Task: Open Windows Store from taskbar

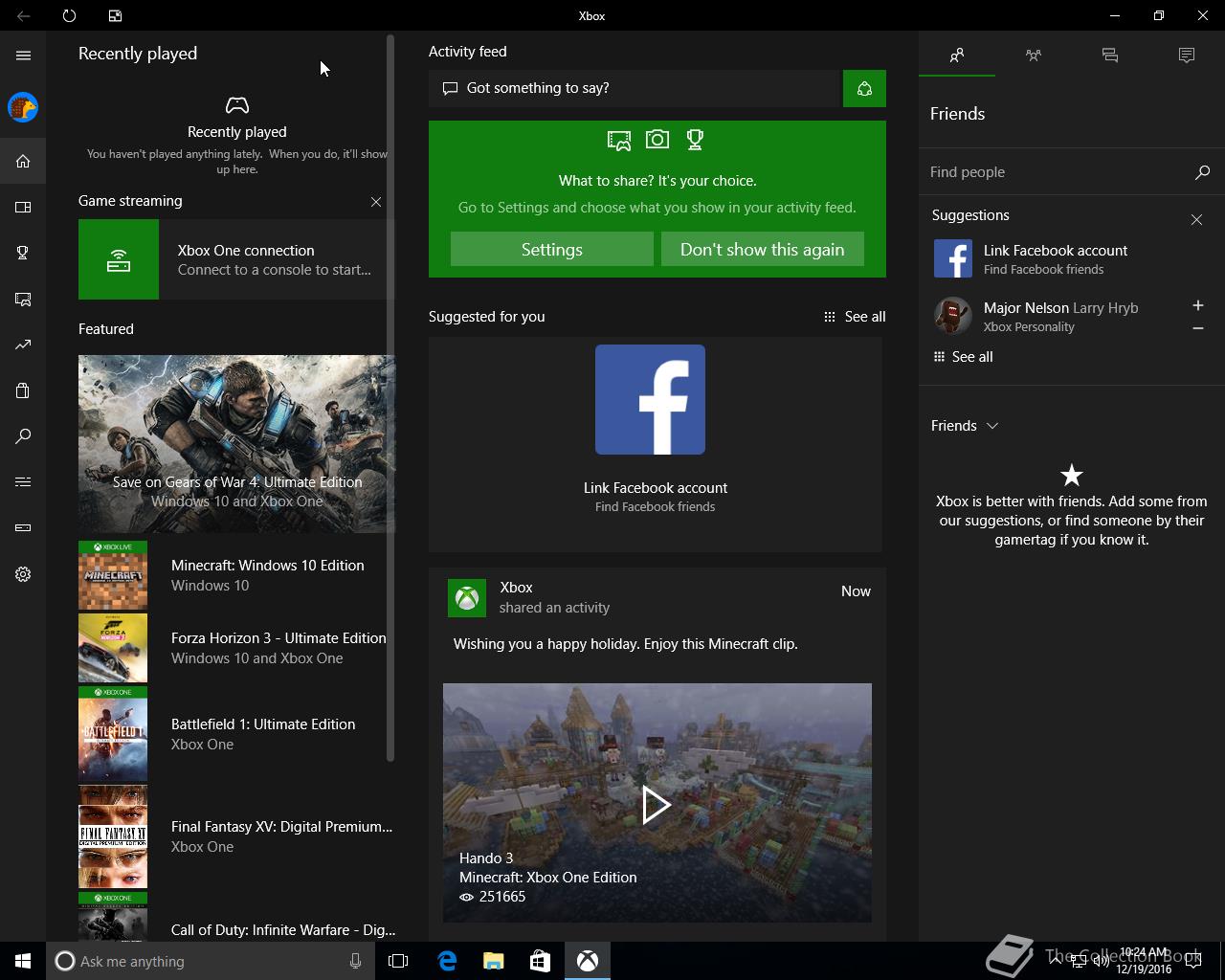Action: pyautogui.click(x=541, y=961)
